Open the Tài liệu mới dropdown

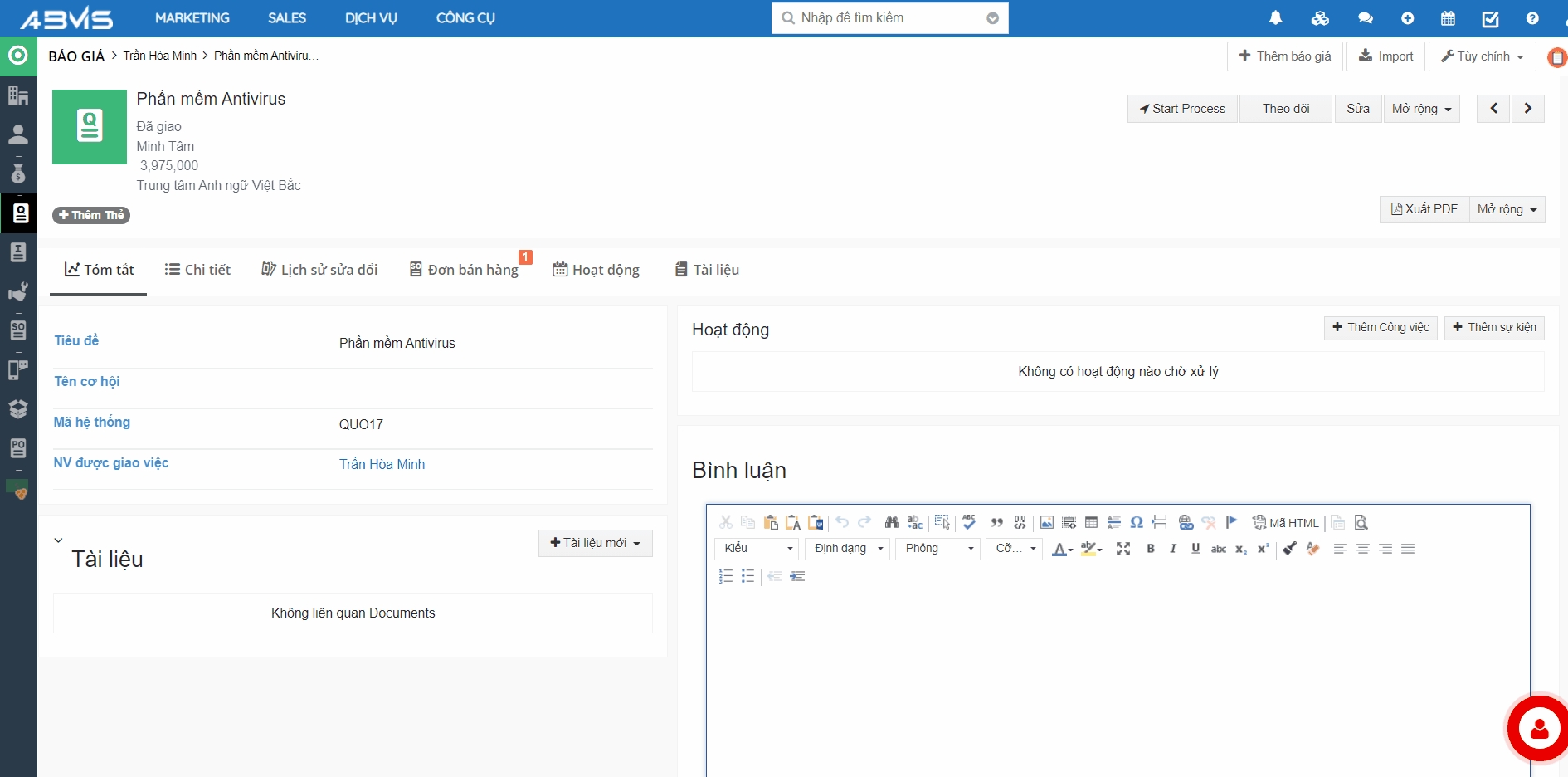point(595,543)
